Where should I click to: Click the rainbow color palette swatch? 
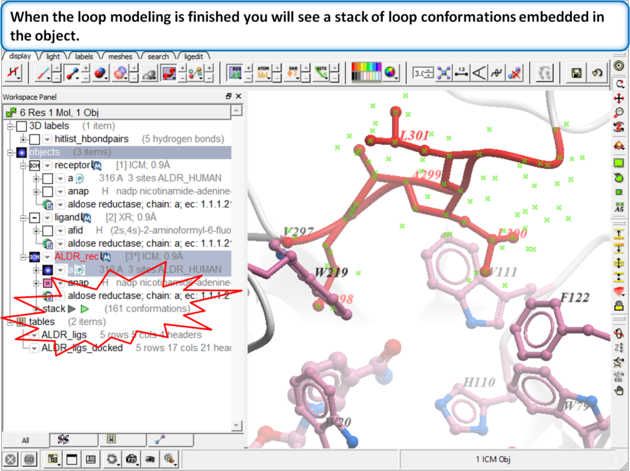point(366,73)
